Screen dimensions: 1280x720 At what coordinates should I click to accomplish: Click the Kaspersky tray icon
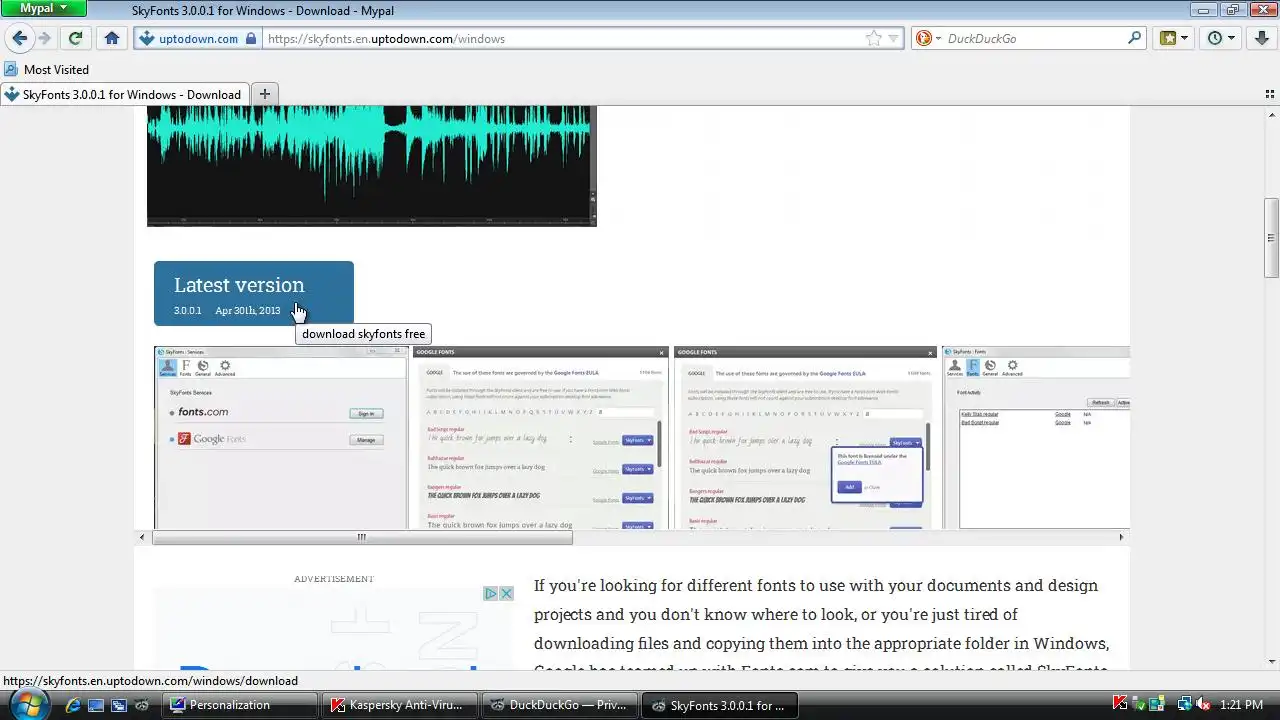tap(1121, 704)
